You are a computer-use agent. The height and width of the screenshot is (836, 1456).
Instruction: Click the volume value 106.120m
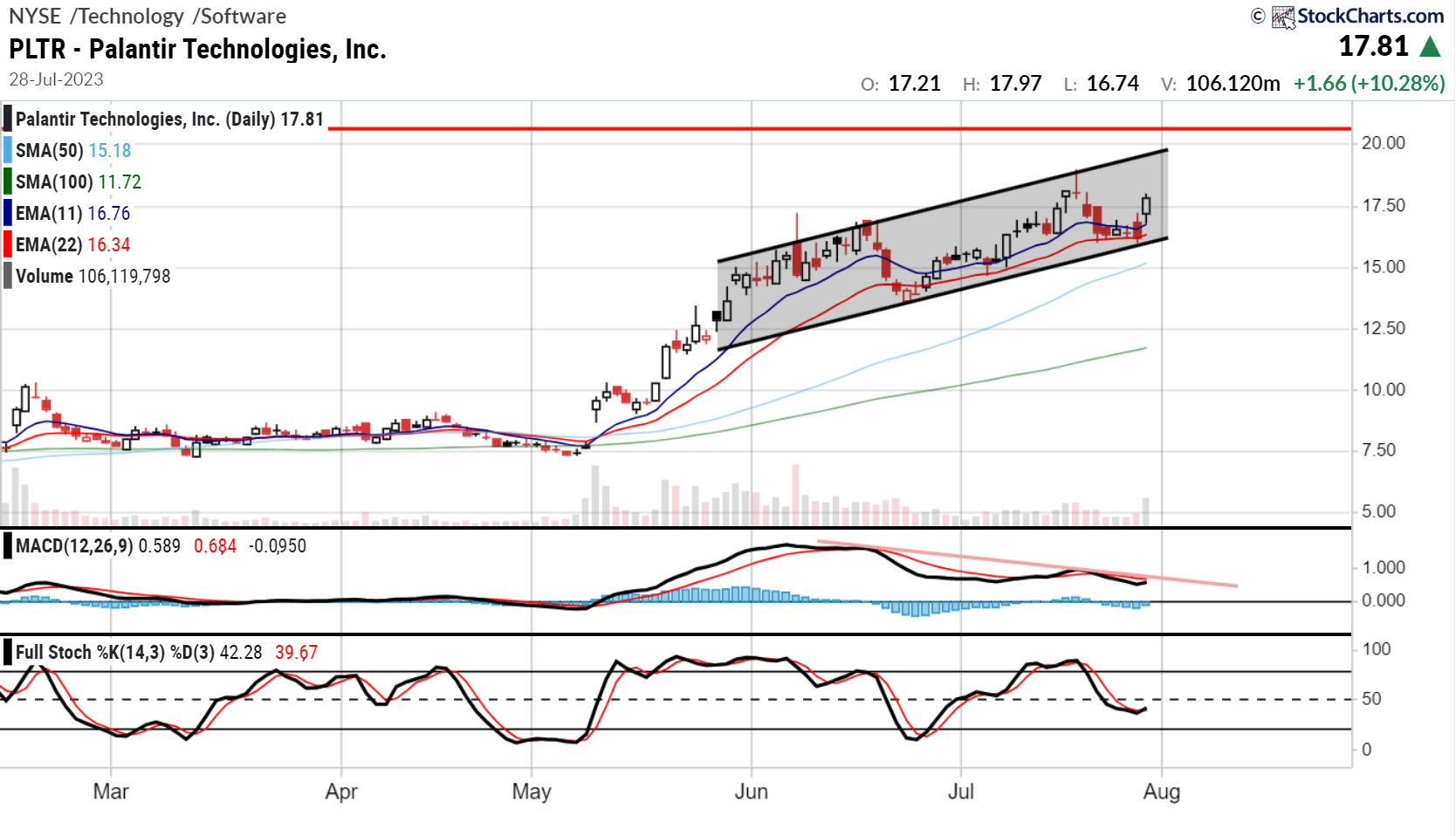pos(1235,83)
